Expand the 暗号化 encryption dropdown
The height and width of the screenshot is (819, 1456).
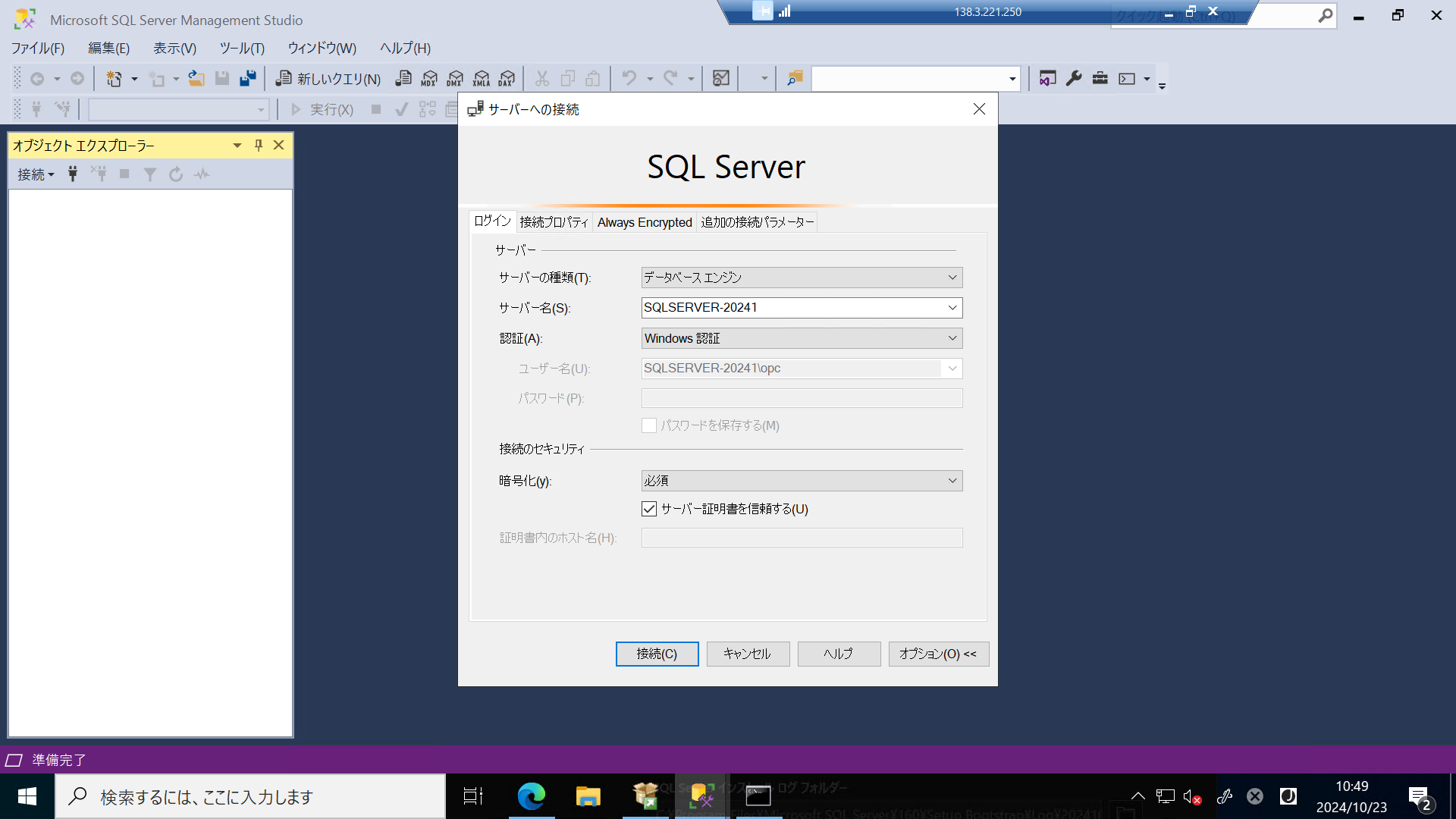coord(952,480)
